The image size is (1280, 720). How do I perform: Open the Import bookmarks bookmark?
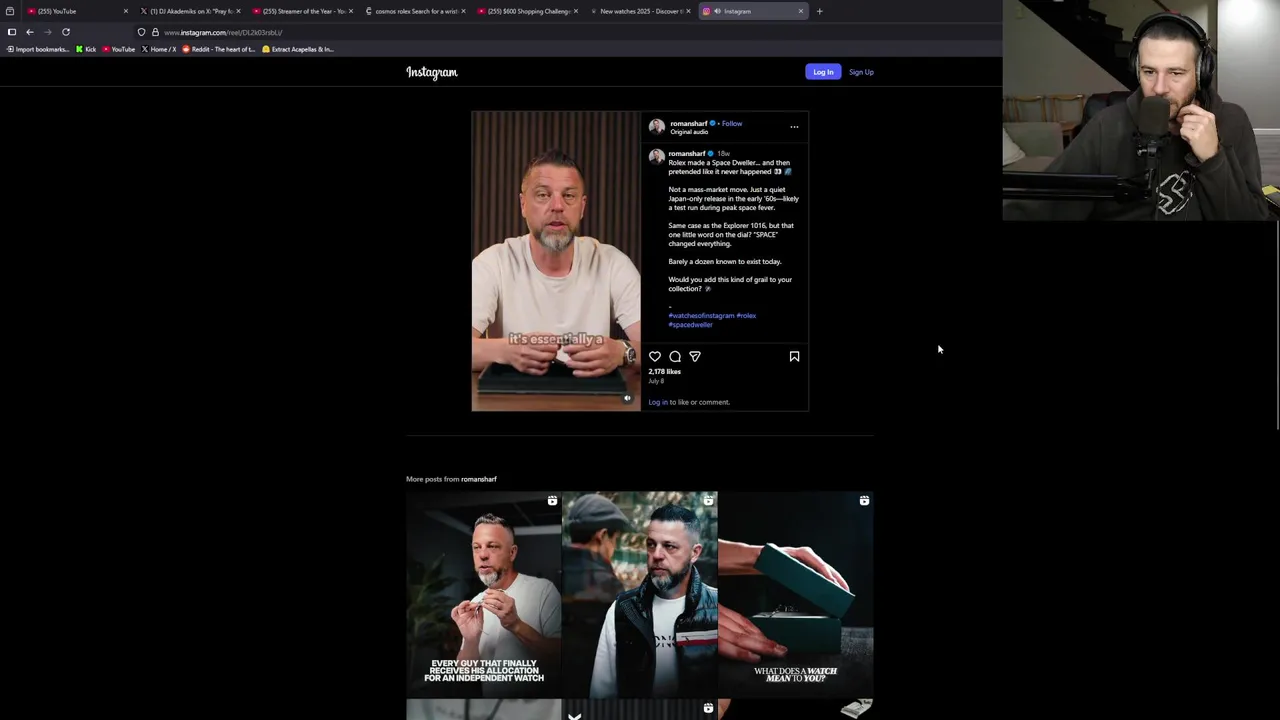point(38,49)
